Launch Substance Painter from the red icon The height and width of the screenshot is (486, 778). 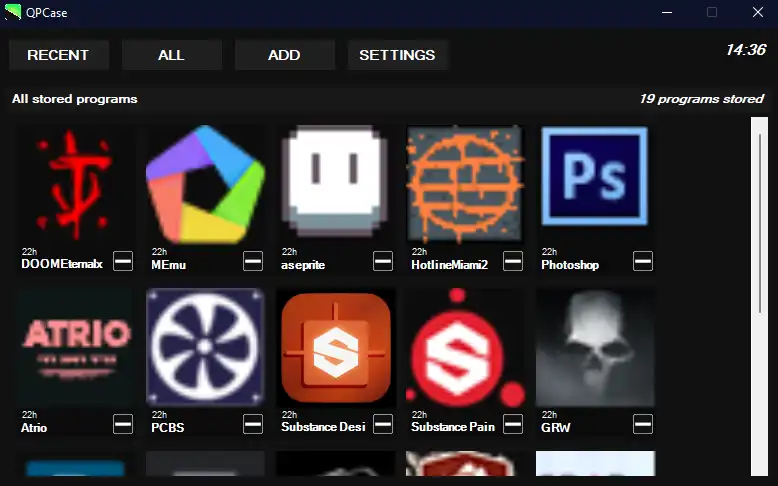click(x=465, y=347)
